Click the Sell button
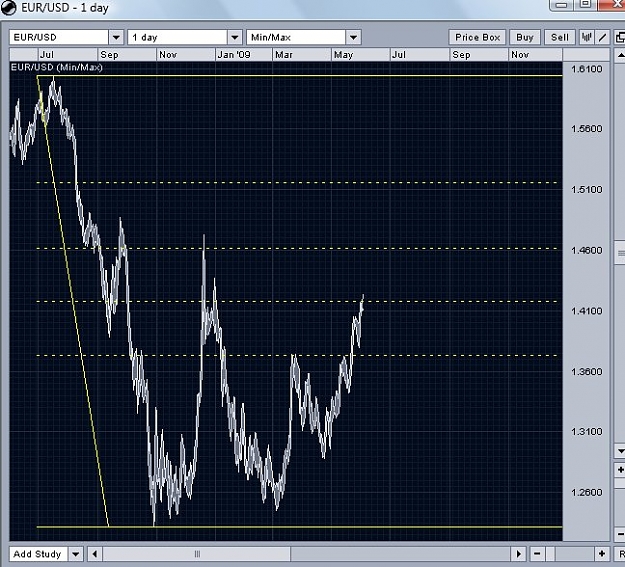625x567 pixels. tap(560, 37)
